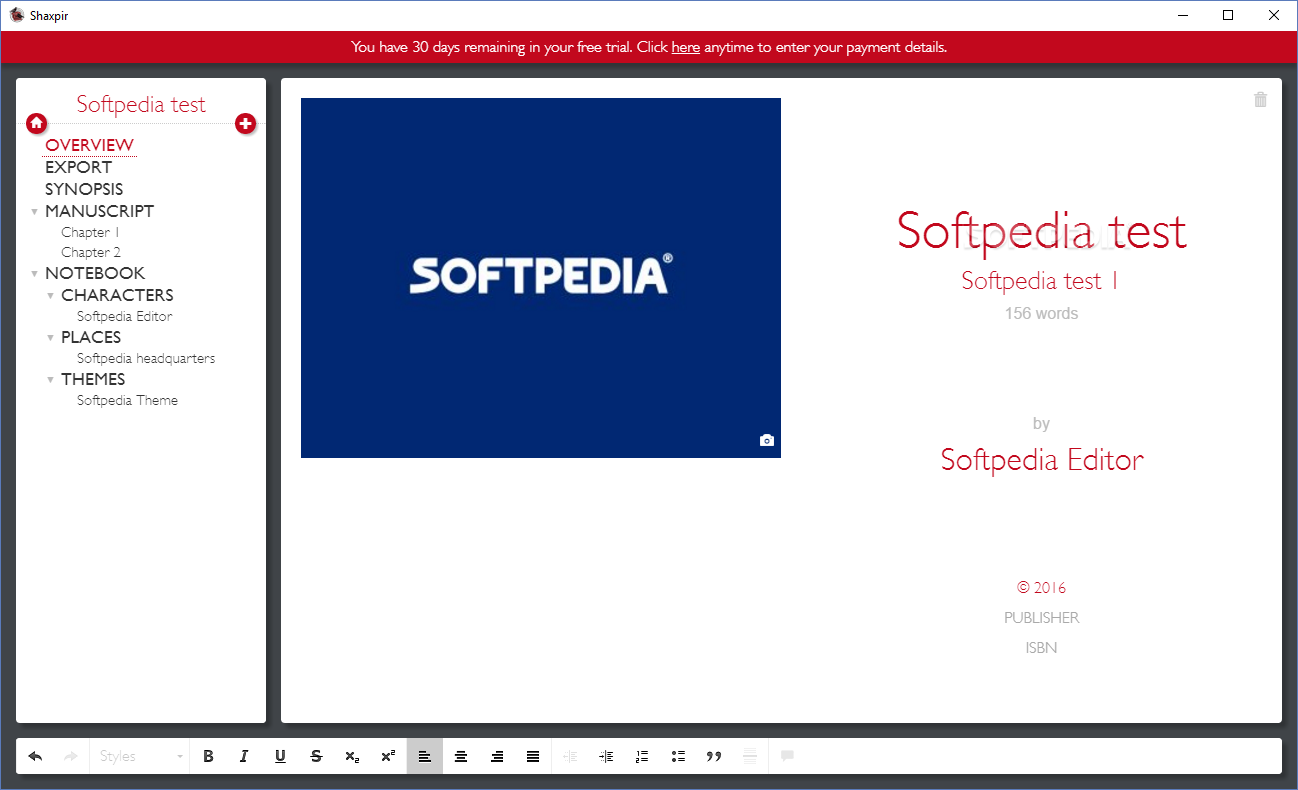Open Chapter 1 in the manuscript
Screen dimensions: 1298x790
91,232
